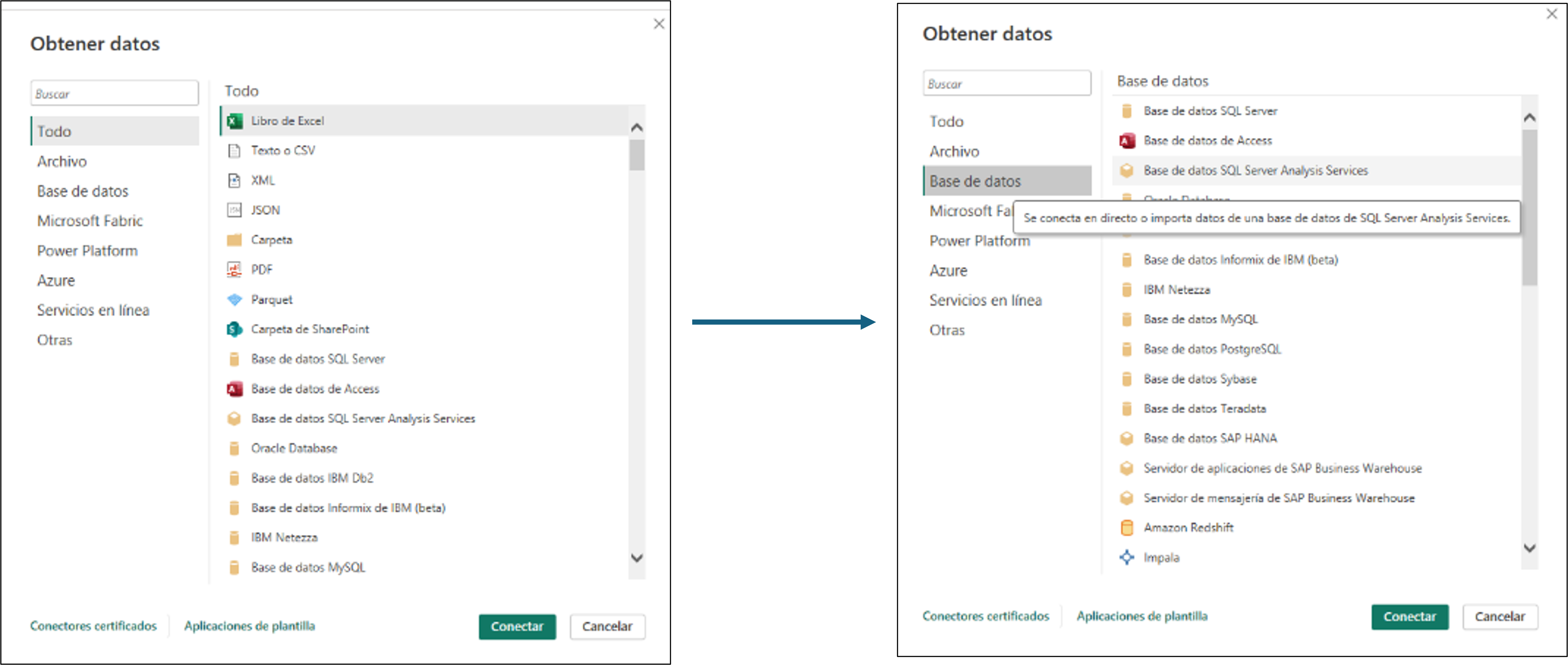Click the PDF icon in the connector list
The image size is (1568, 665).
tap(235, 270)
